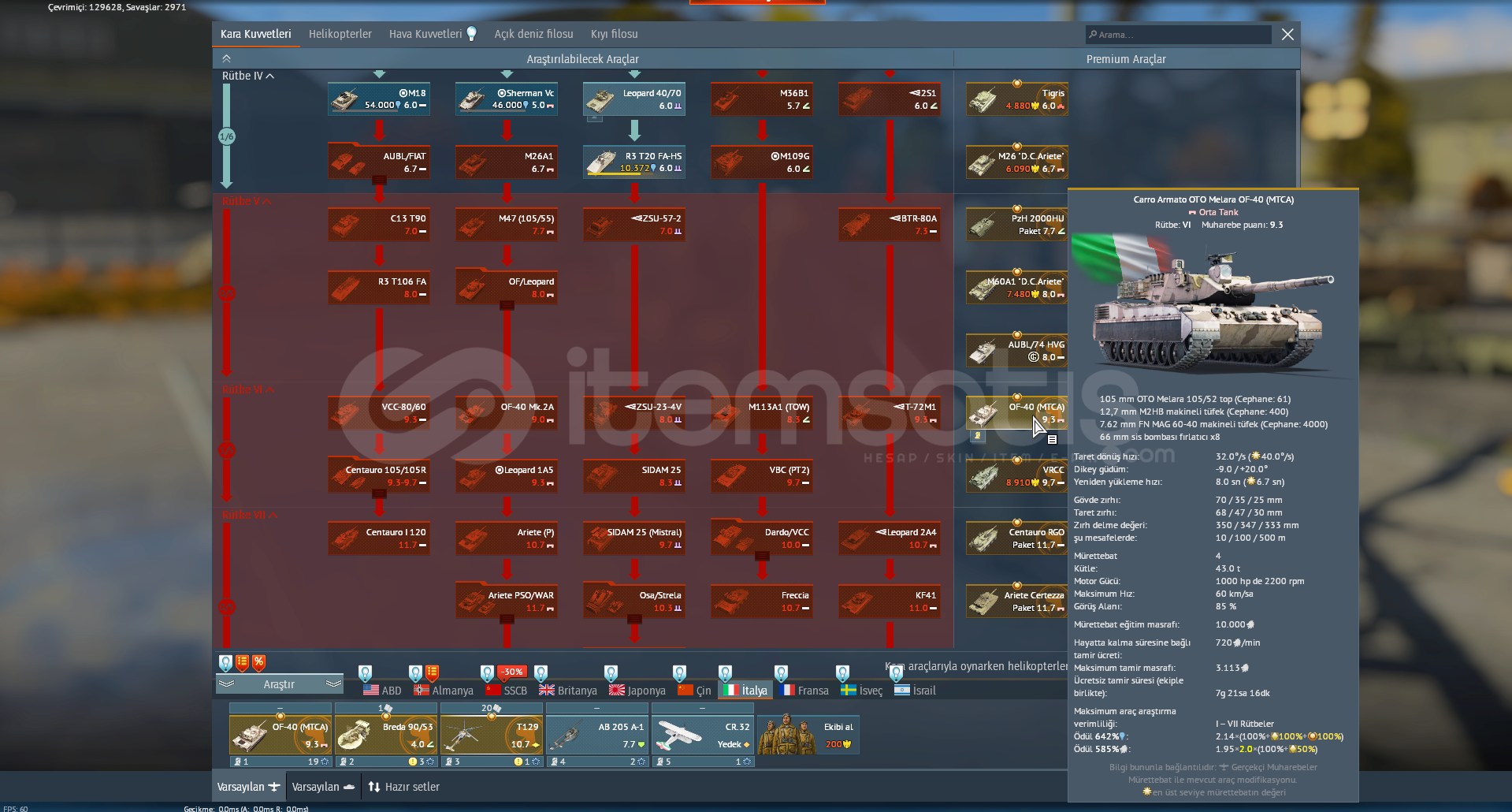Select the M36B1 locked vehicle card
Viewport: 1512px width, 812px height.
point(762,99)
